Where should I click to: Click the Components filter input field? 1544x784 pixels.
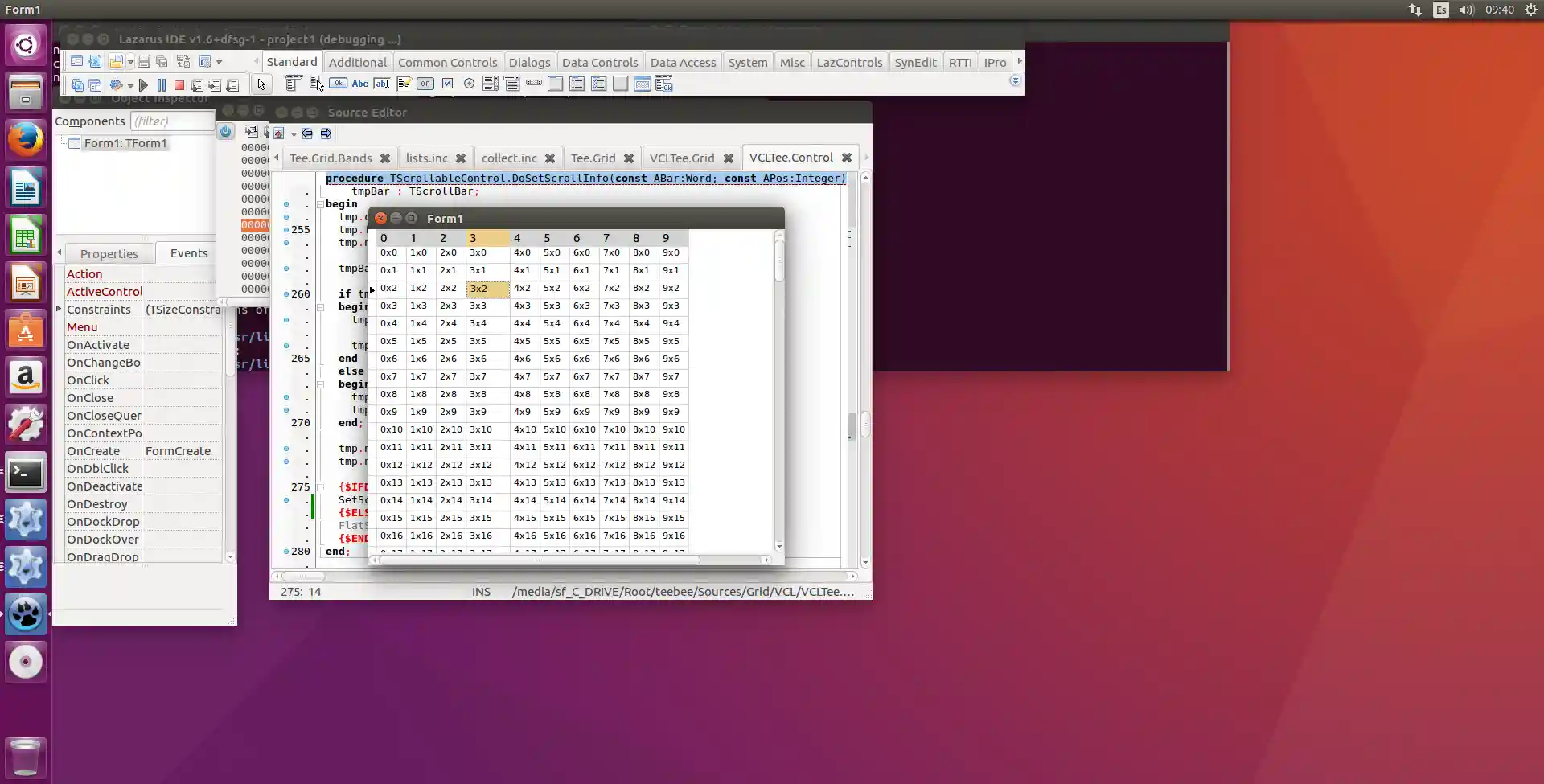click(x=172, y=121)
